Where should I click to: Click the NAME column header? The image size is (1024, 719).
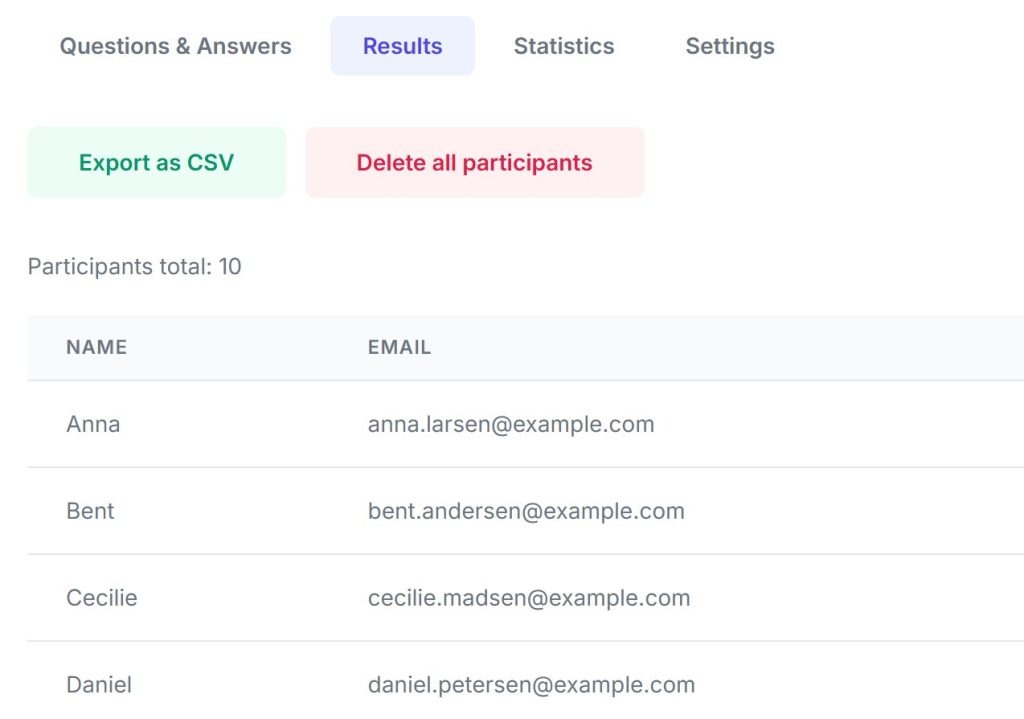pos(97,348)
